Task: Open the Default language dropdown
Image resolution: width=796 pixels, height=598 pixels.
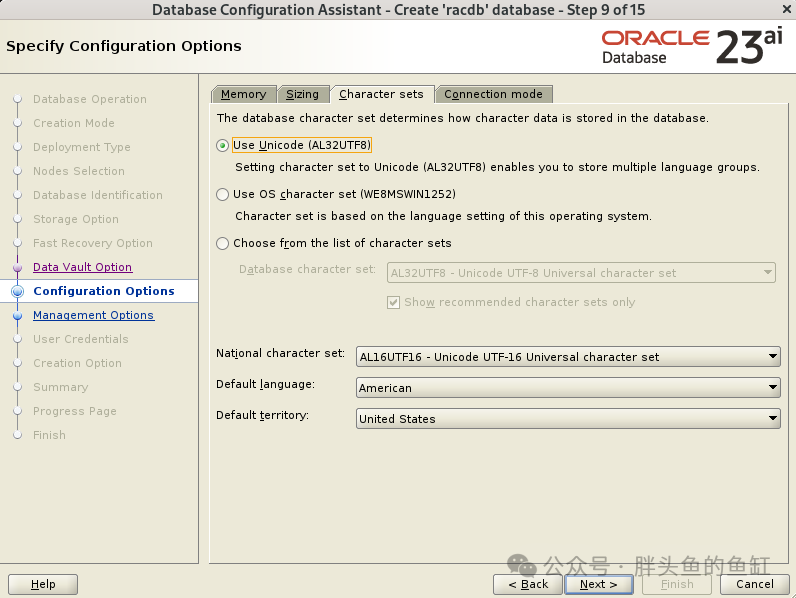Action: click(568, 388)
